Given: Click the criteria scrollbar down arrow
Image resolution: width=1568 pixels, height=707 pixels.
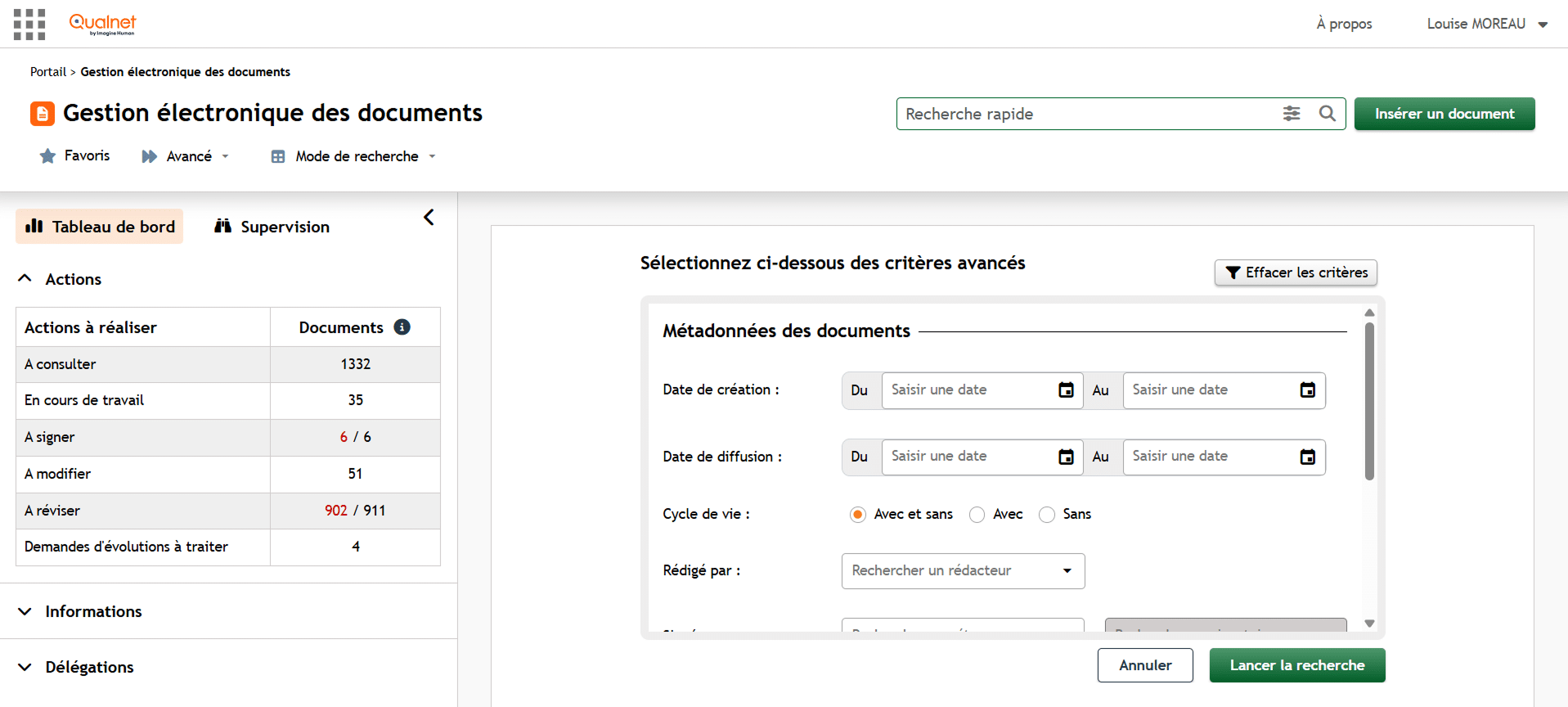Looking at the screenshot, I should pos(1369,624).
